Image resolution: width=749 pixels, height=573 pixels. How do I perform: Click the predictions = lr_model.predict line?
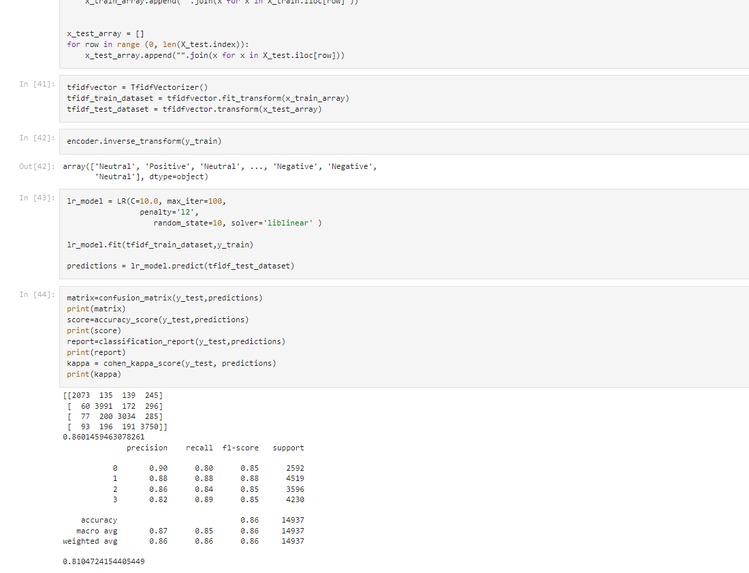pos(181,266)
